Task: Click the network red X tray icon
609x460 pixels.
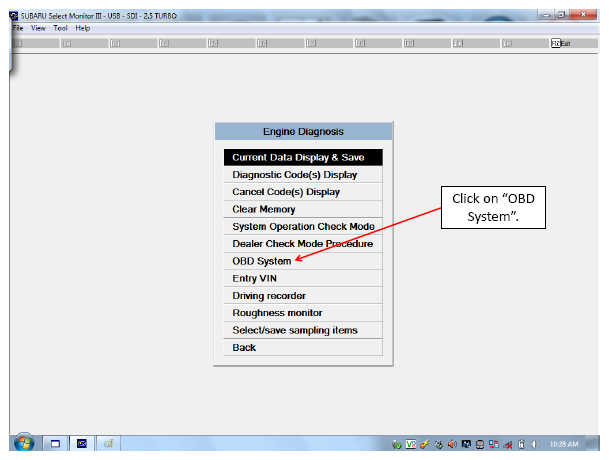Action: 508,444
